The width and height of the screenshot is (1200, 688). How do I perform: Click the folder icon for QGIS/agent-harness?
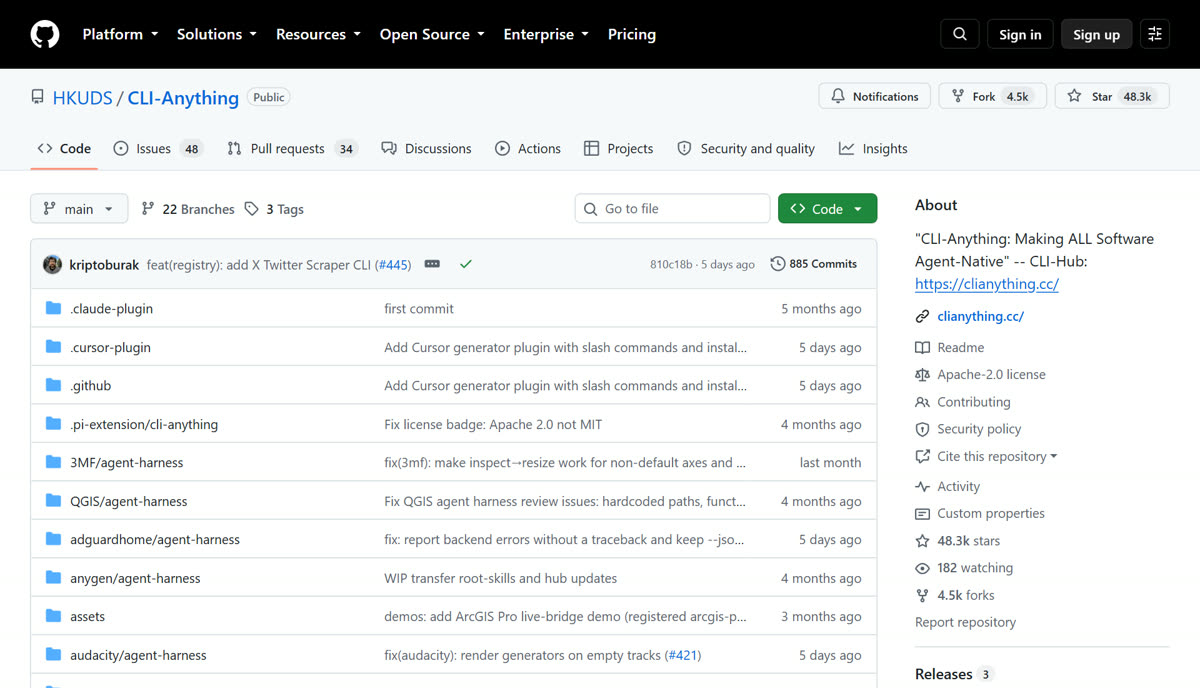tap(53, 501)
